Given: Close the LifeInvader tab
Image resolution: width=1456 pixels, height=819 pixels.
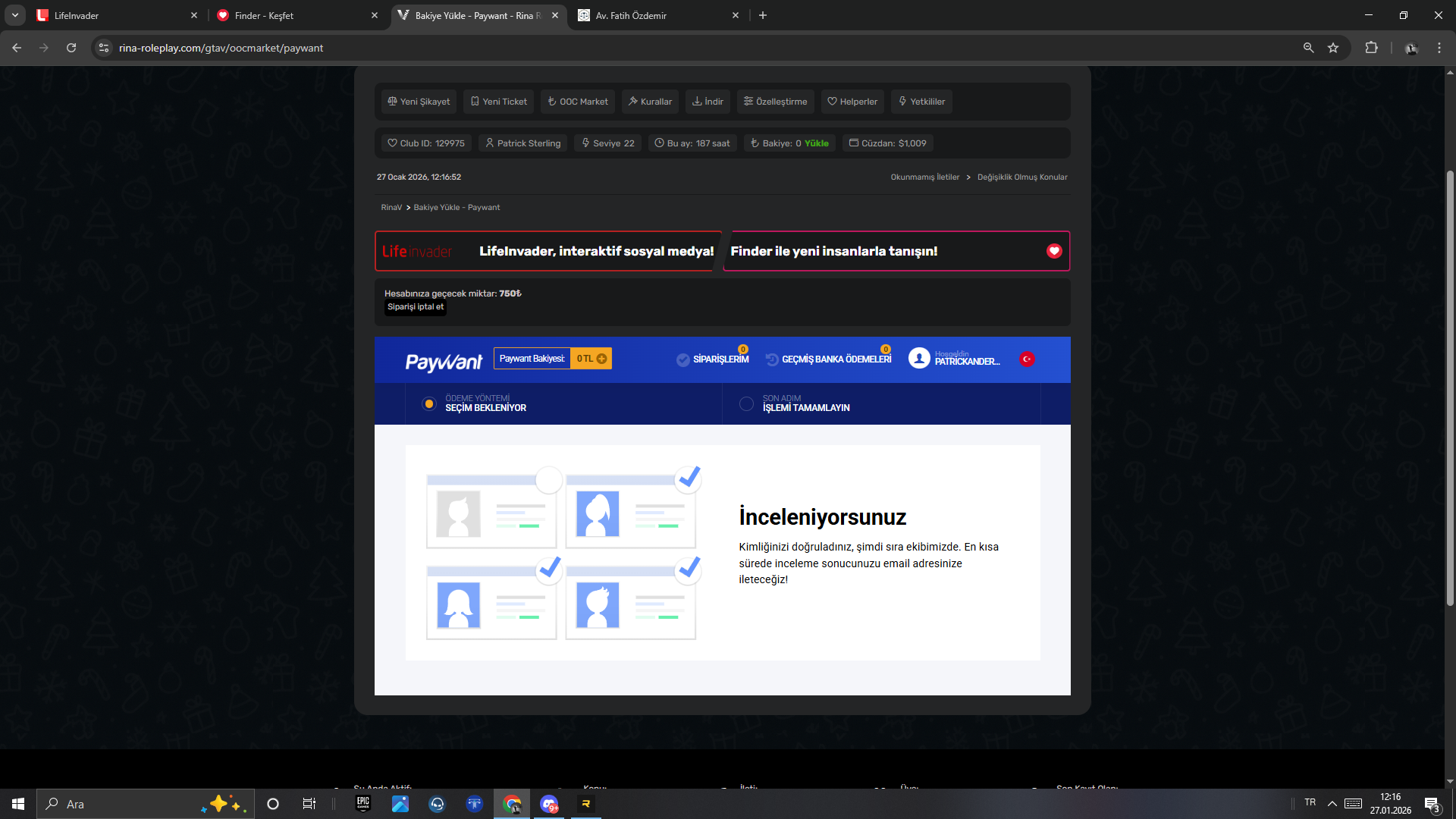Looking at the screenshot, I should pos(194,15).
